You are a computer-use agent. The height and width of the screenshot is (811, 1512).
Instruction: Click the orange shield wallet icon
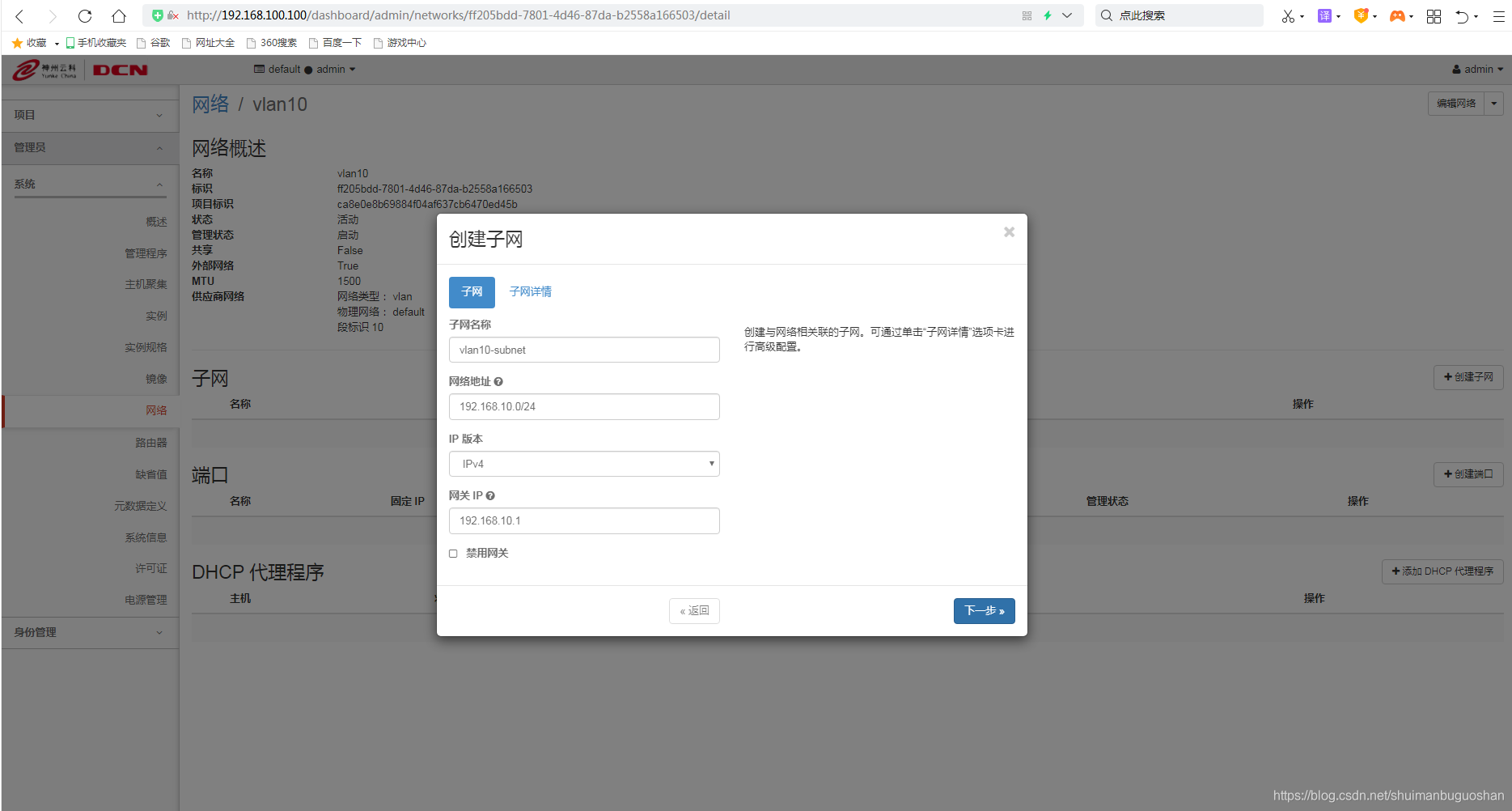1361,15
